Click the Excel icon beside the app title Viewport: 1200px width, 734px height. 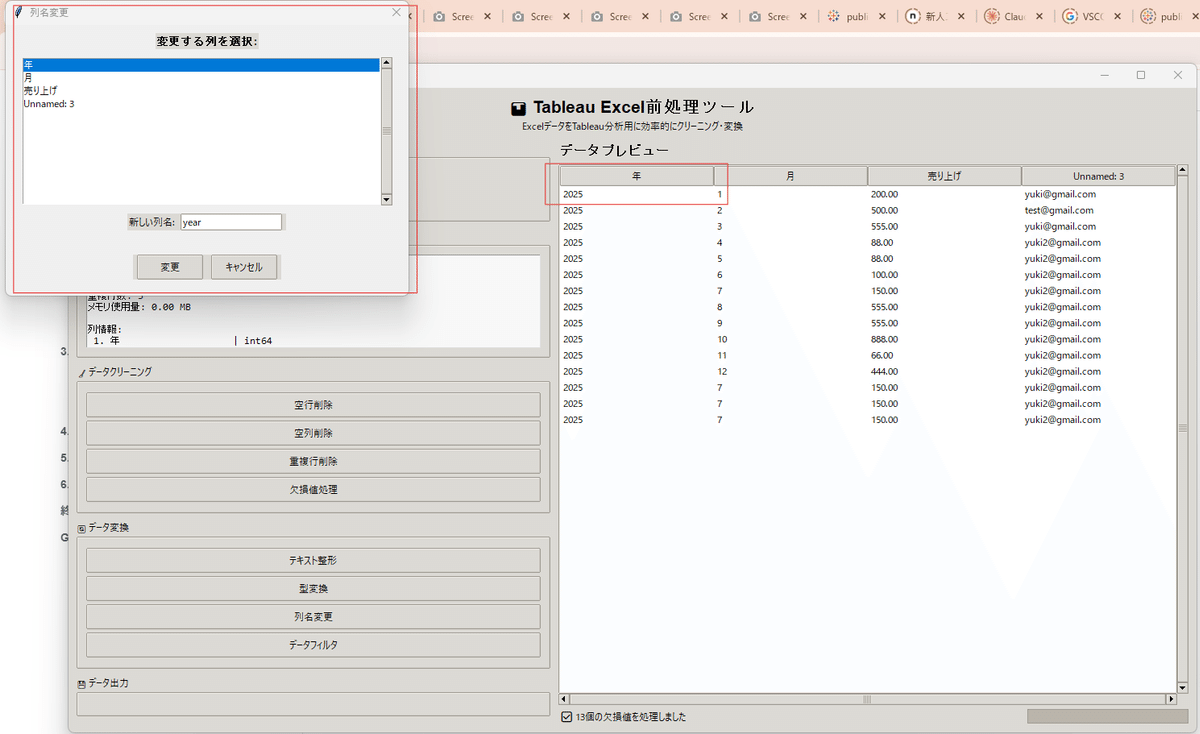pos(518,106)
